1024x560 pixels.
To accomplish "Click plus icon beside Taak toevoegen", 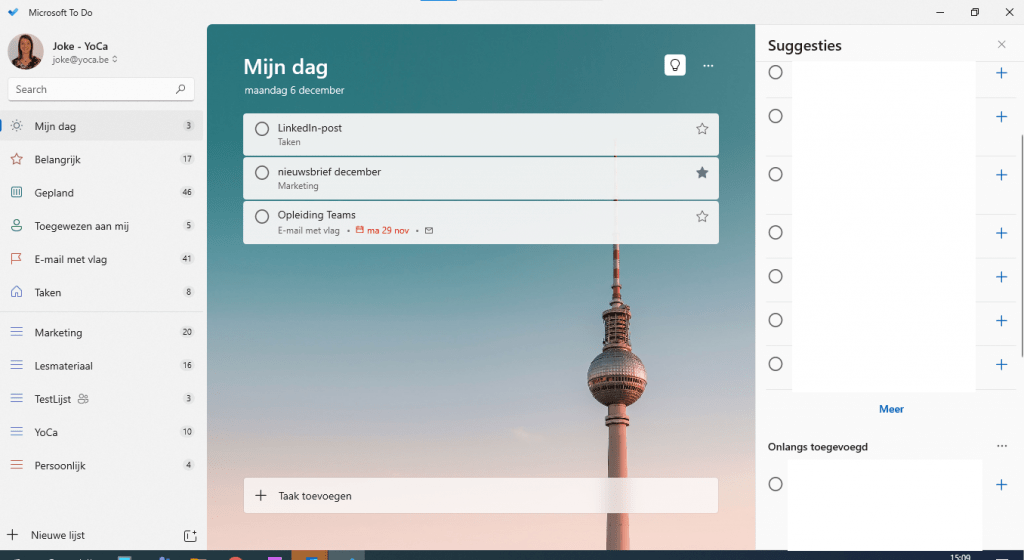I will click(x=261, y=495).
